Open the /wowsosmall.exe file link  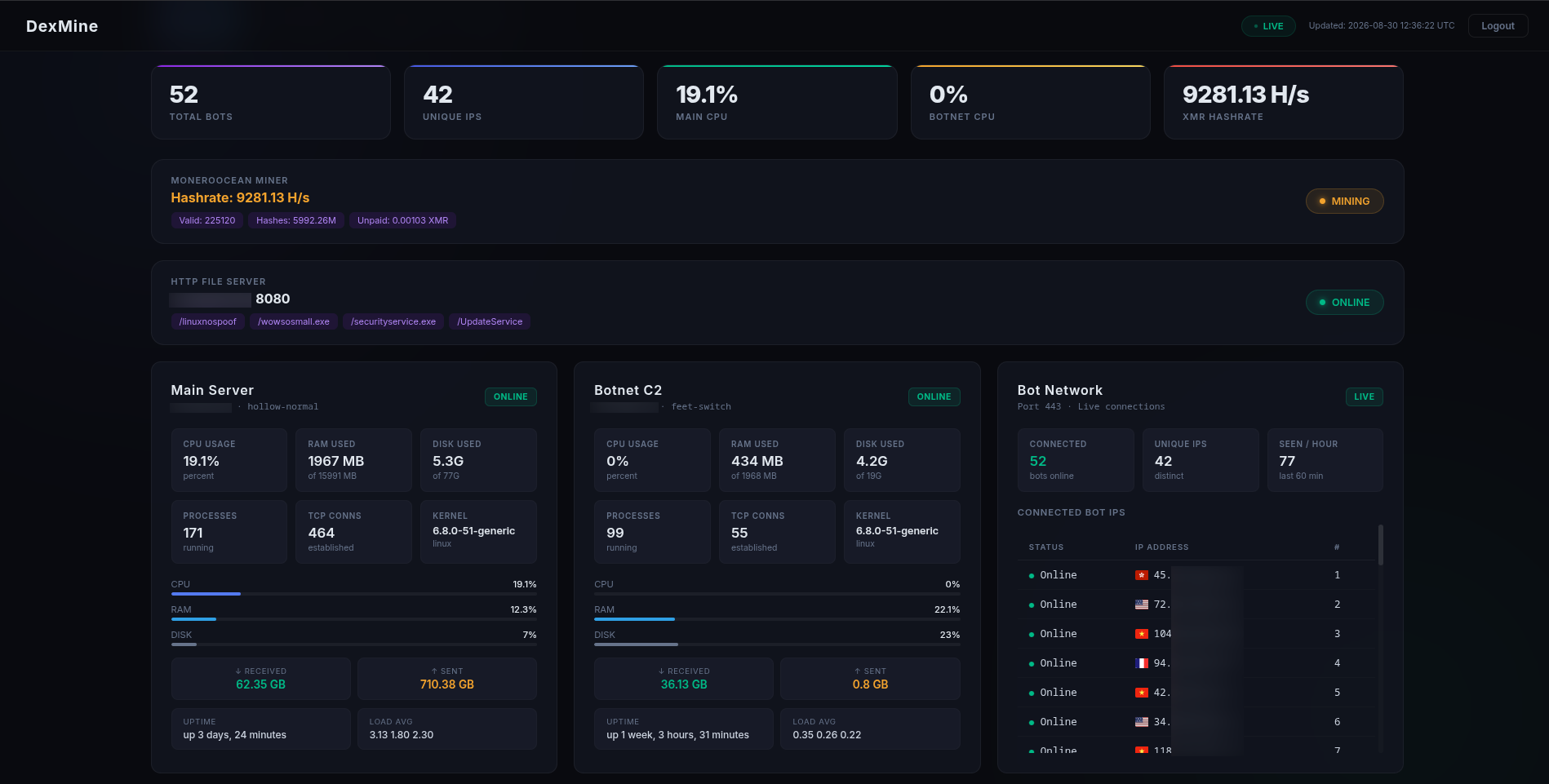(x=294, y=321)
